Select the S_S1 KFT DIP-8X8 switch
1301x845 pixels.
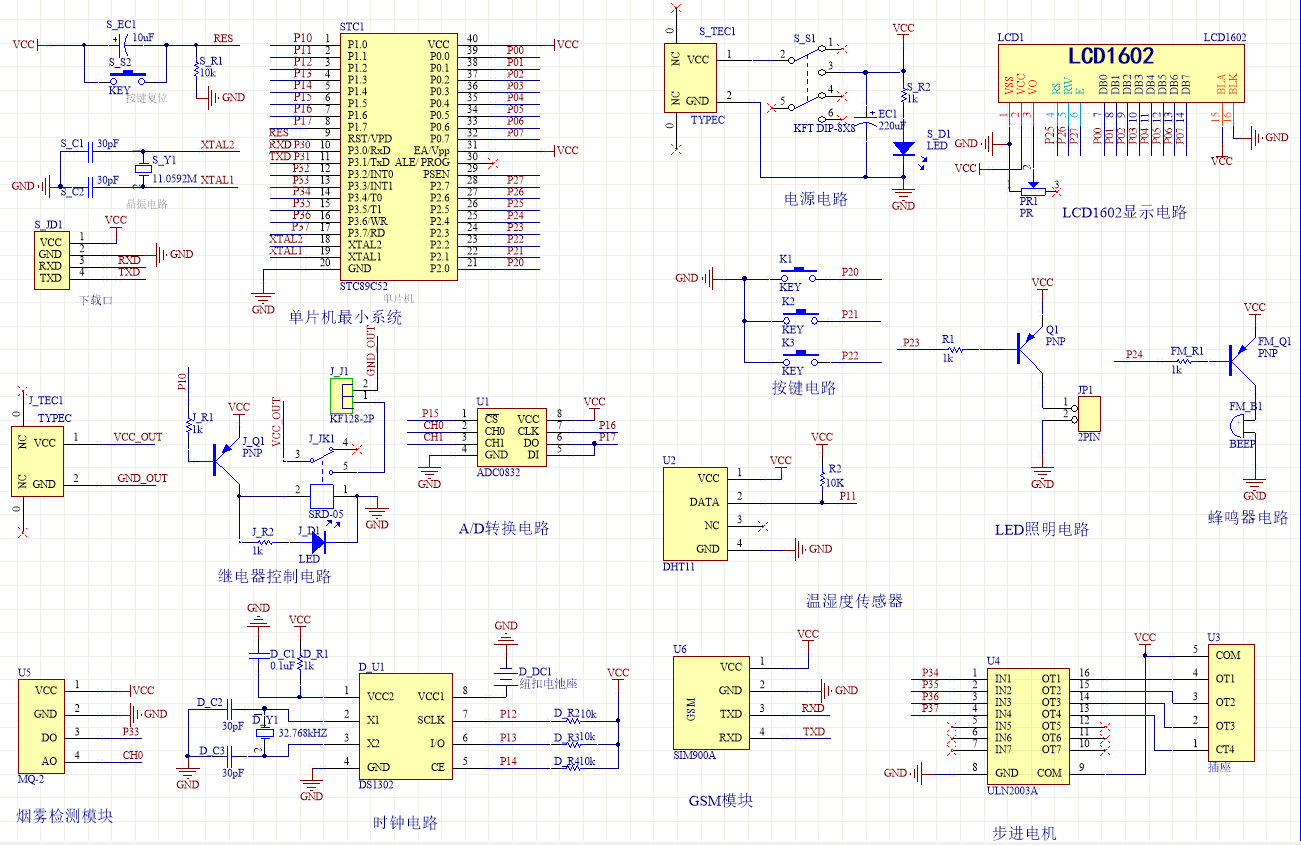tap(812, 82)
